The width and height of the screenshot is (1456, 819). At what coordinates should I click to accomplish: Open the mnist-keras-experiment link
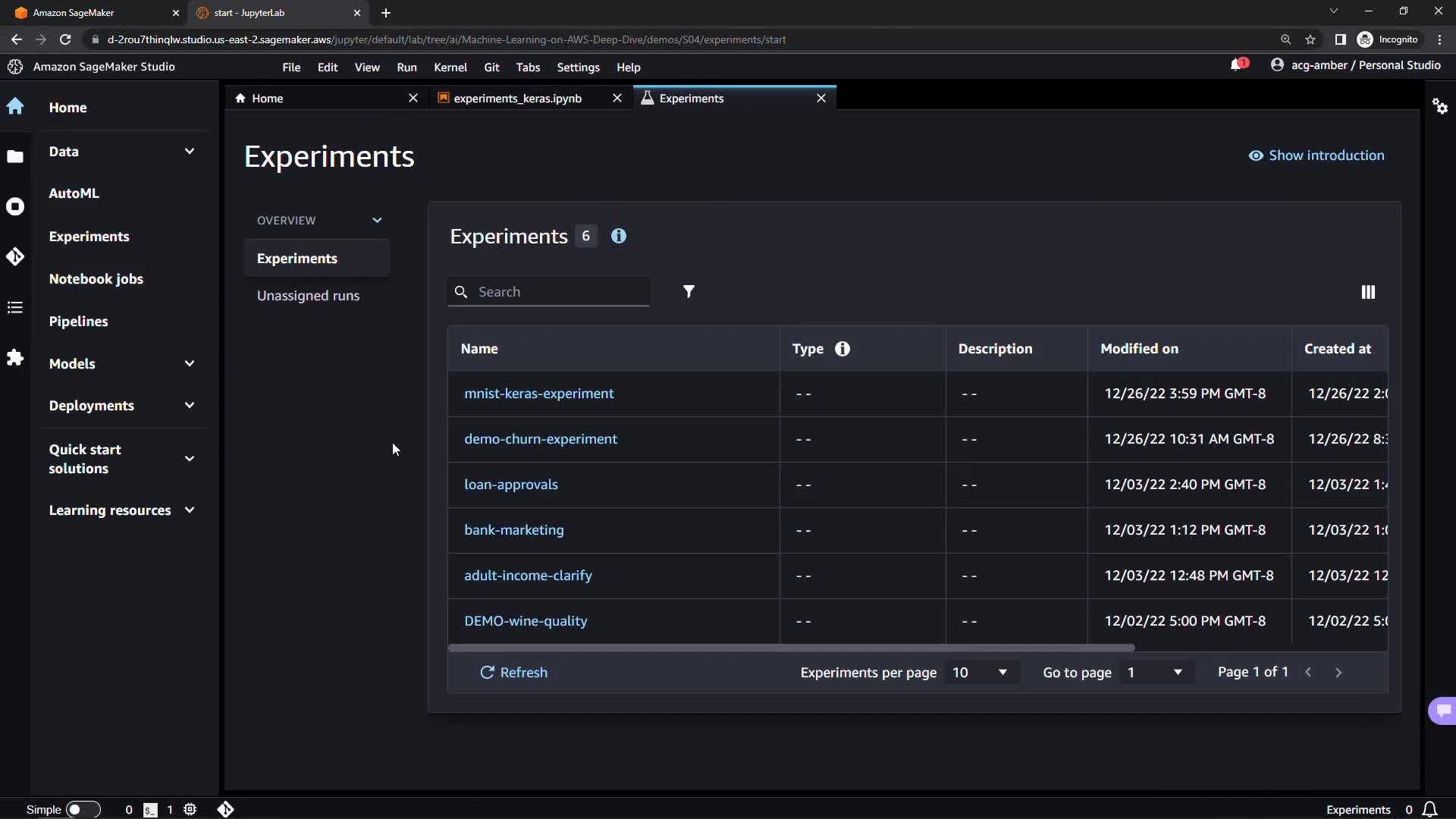(538, 394)
